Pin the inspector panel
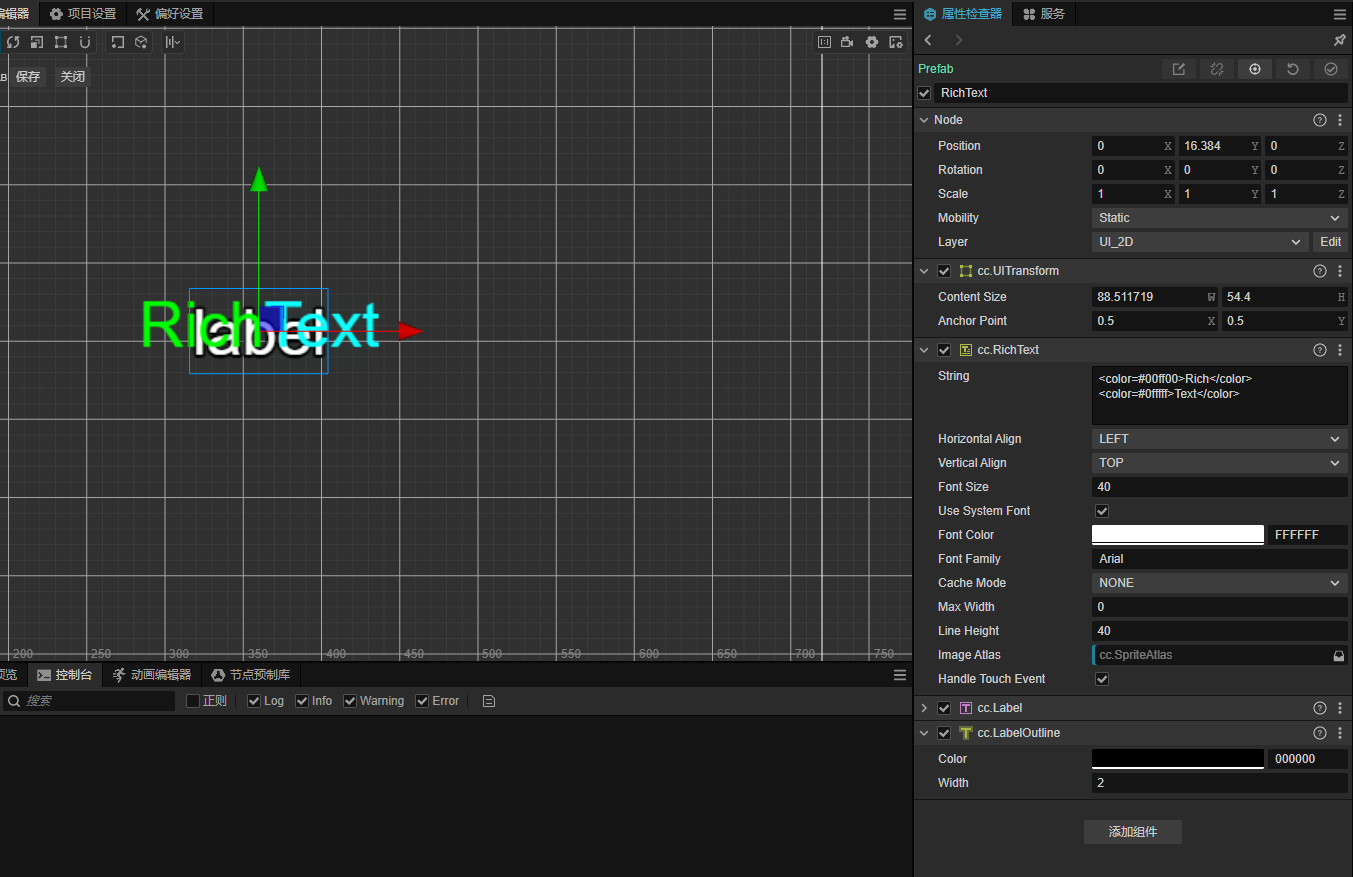The height and width of the screenshot is (877, 1353). pyautogui.click(x=1340, y=40)
